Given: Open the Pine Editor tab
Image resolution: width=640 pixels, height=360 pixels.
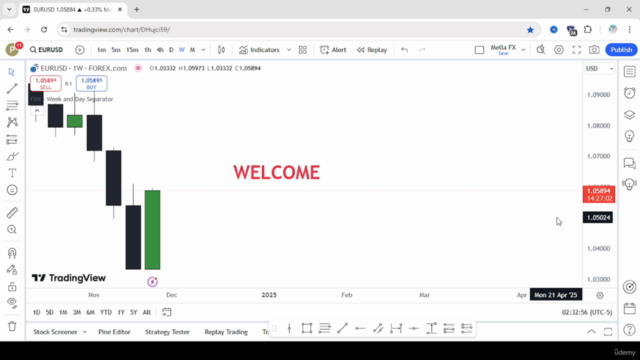Looking at the screenshot, I should click(x=114, y=332).
